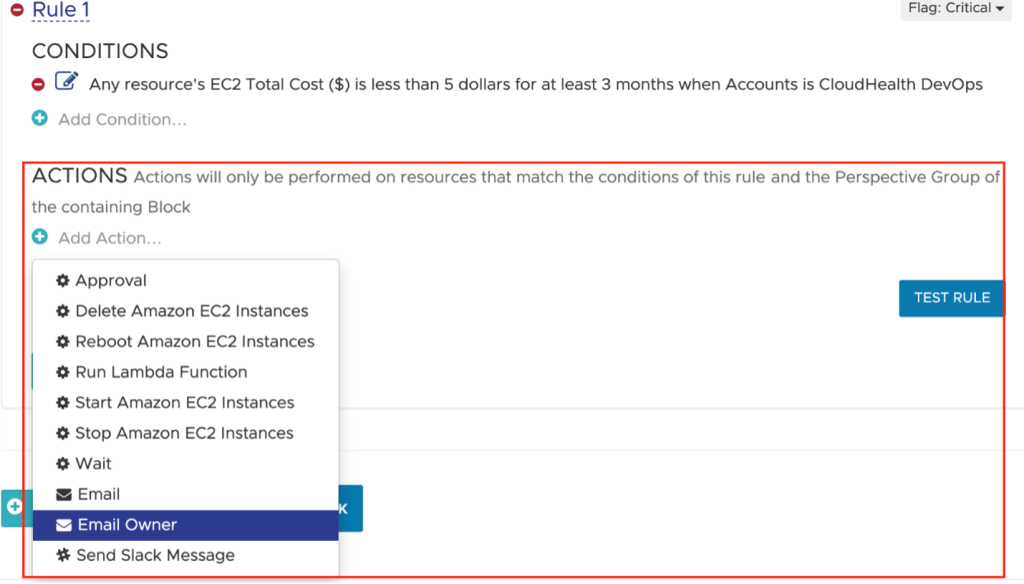1024x584 pixels.
Task: Click the plus icon beside Add Action
Action: point(40,237)
